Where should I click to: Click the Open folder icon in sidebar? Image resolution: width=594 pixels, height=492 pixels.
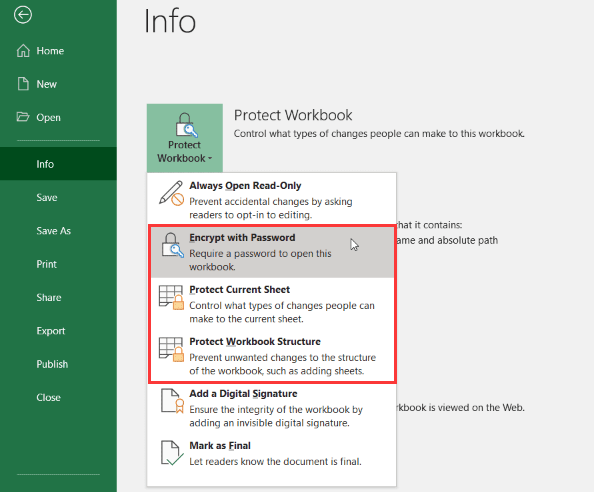[x=23, y=117]
